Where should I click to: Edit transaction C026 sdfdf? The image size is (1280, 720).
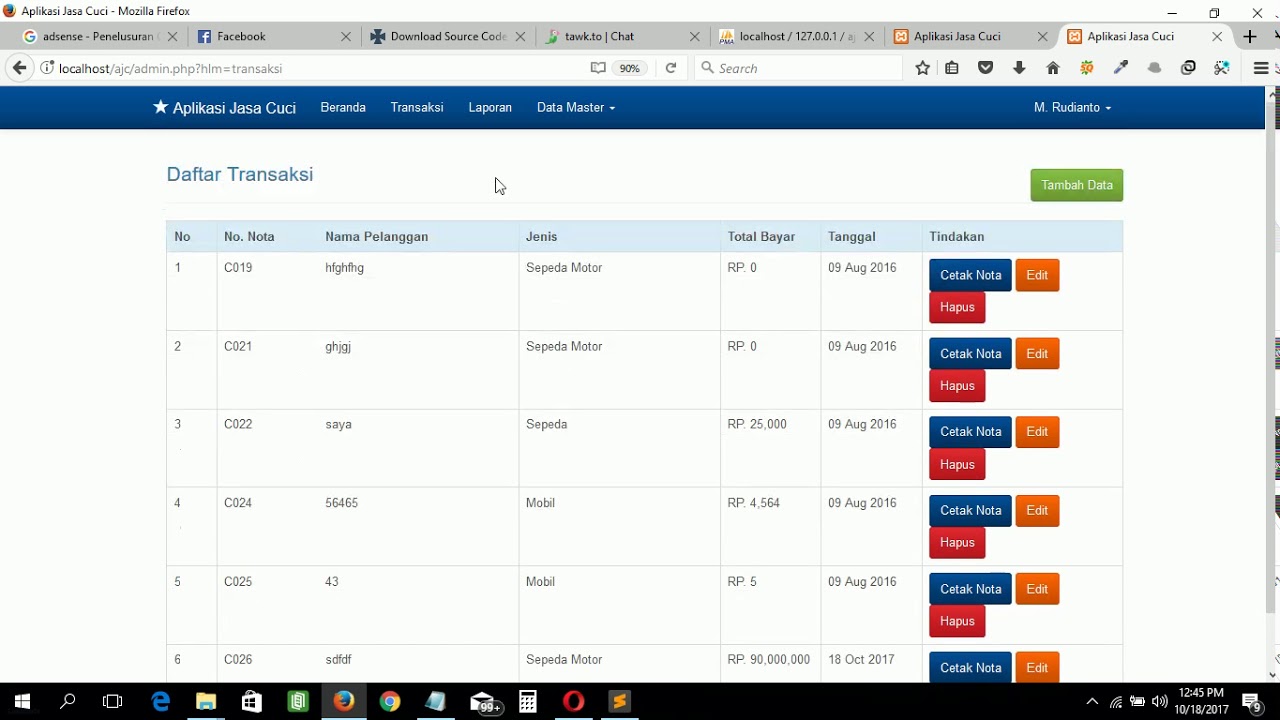click(1037, 668)
